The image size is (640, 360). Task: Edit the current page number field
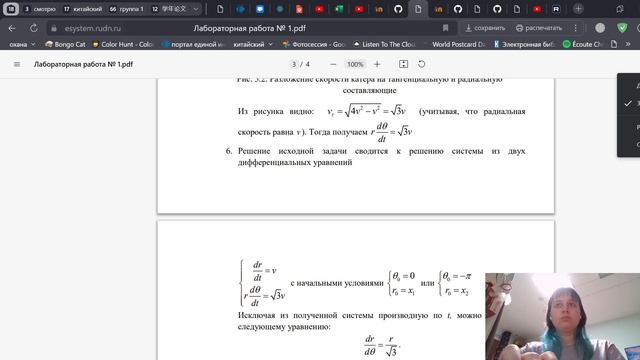pyautogui.click(x=294, y=64)
